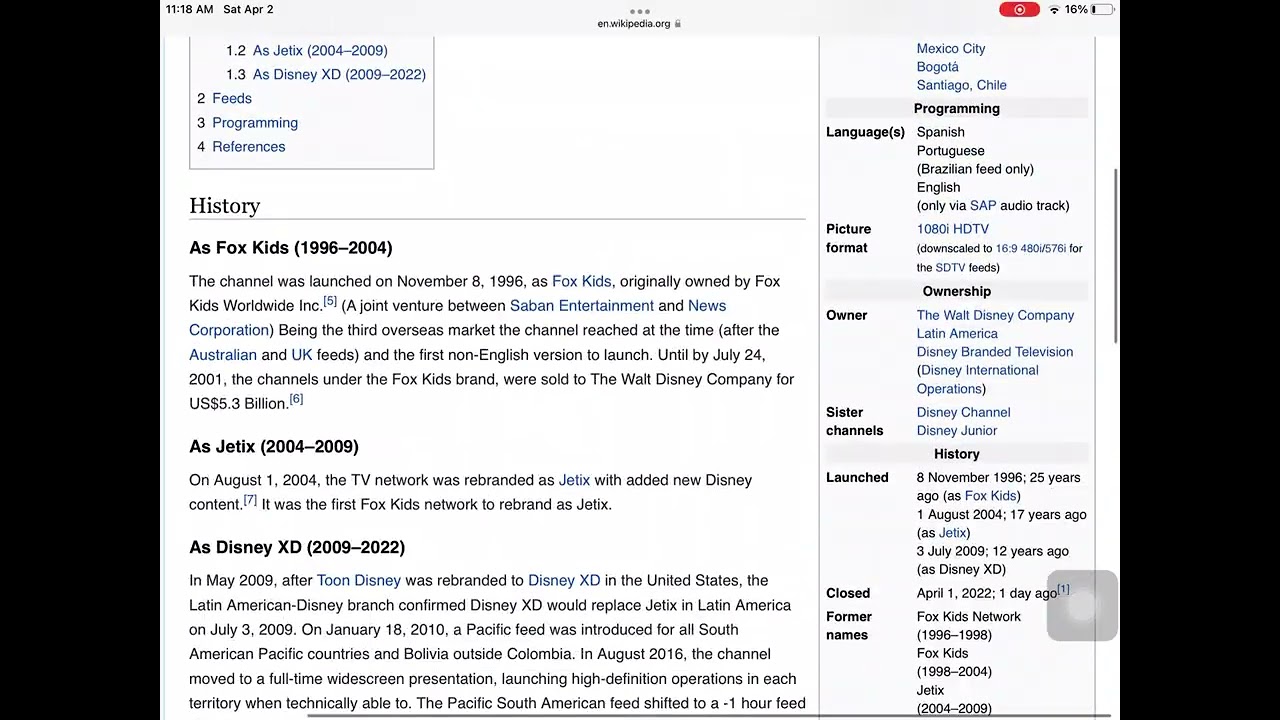Jump to Programming section in contents
This screenshot has height=720, width=1280.
pos(255,122)
